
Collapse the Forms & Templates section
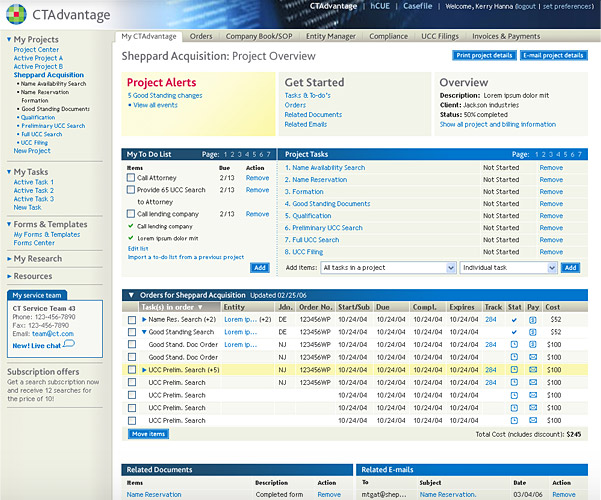(9, 224)
